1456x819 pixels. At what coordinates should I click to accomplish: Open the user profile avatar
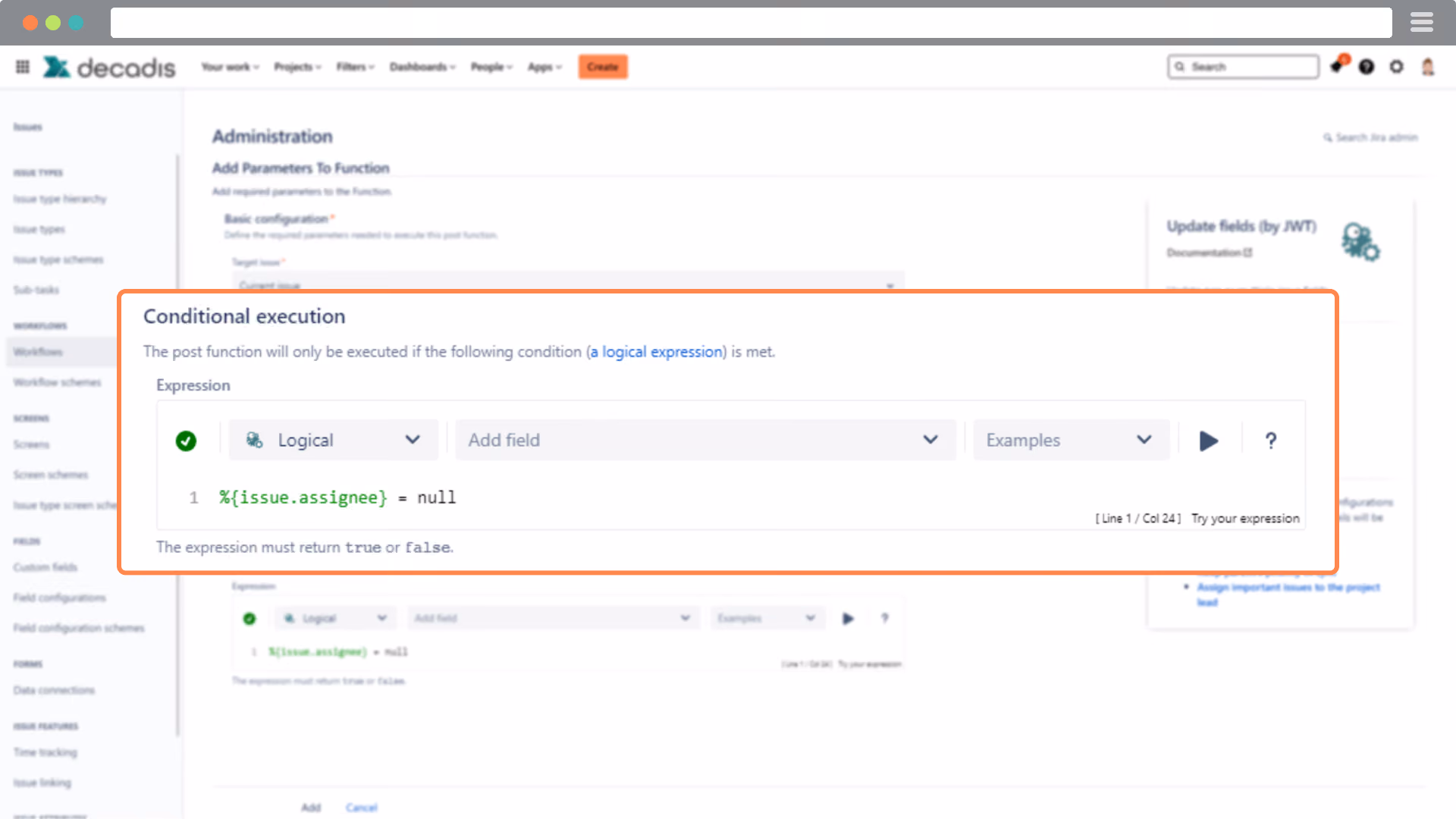(x=1428, y=67)
